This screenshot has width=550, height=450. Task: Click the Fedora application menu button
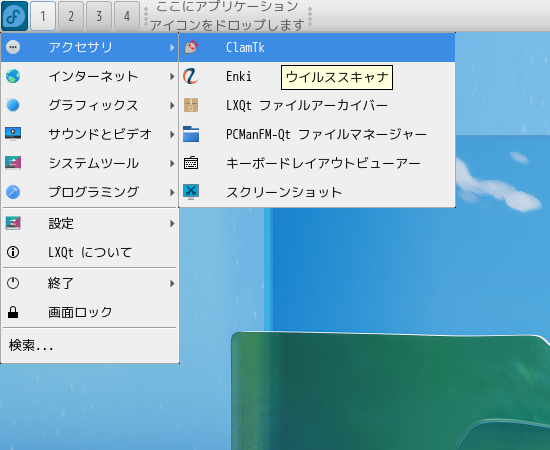point(14,16)
